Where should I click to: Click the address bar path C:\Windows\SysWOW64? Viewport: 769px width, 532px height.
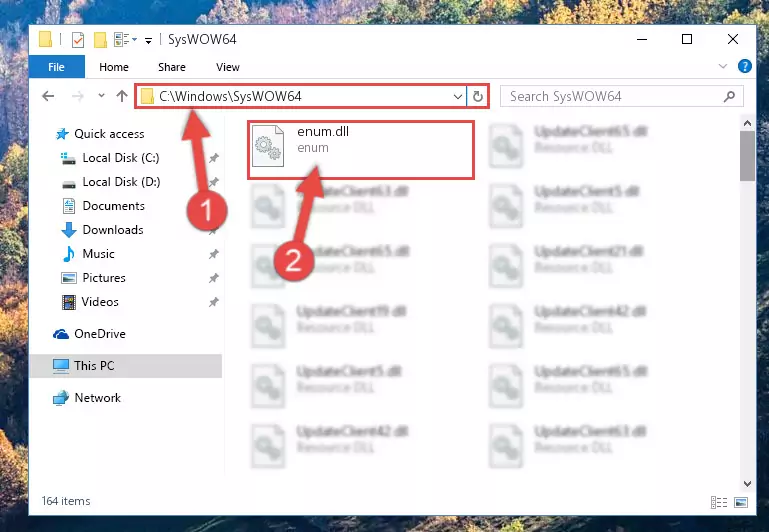point(230,96)
